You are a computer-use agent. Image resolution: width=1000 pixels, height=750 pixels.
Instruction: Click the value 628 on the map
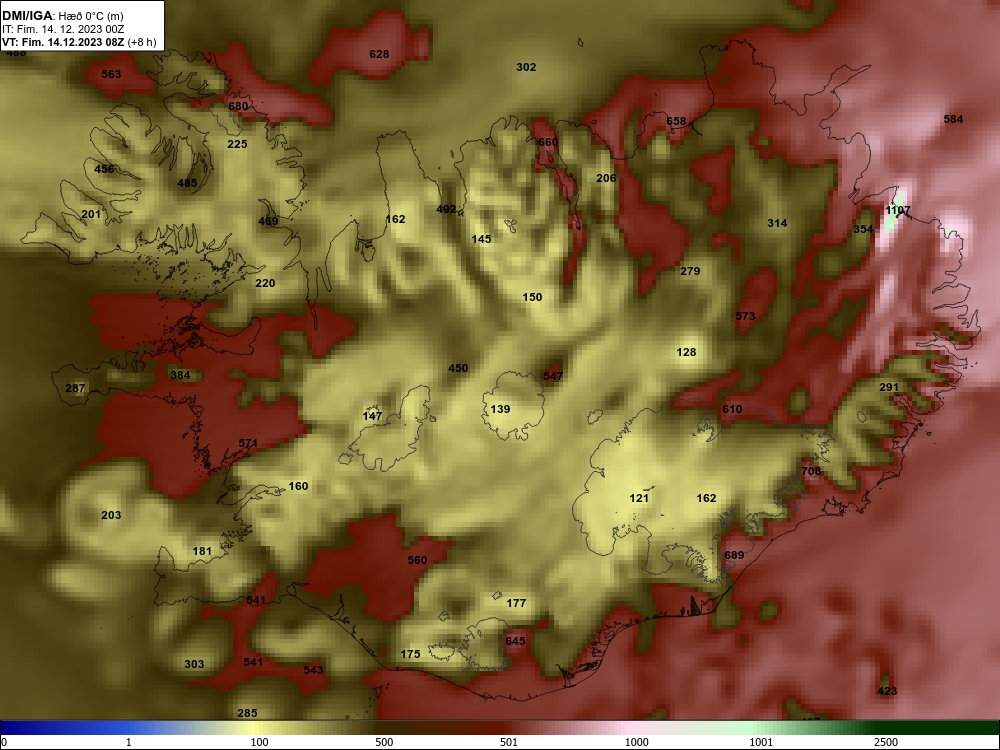pyautogui.click(x=379, y=54)
